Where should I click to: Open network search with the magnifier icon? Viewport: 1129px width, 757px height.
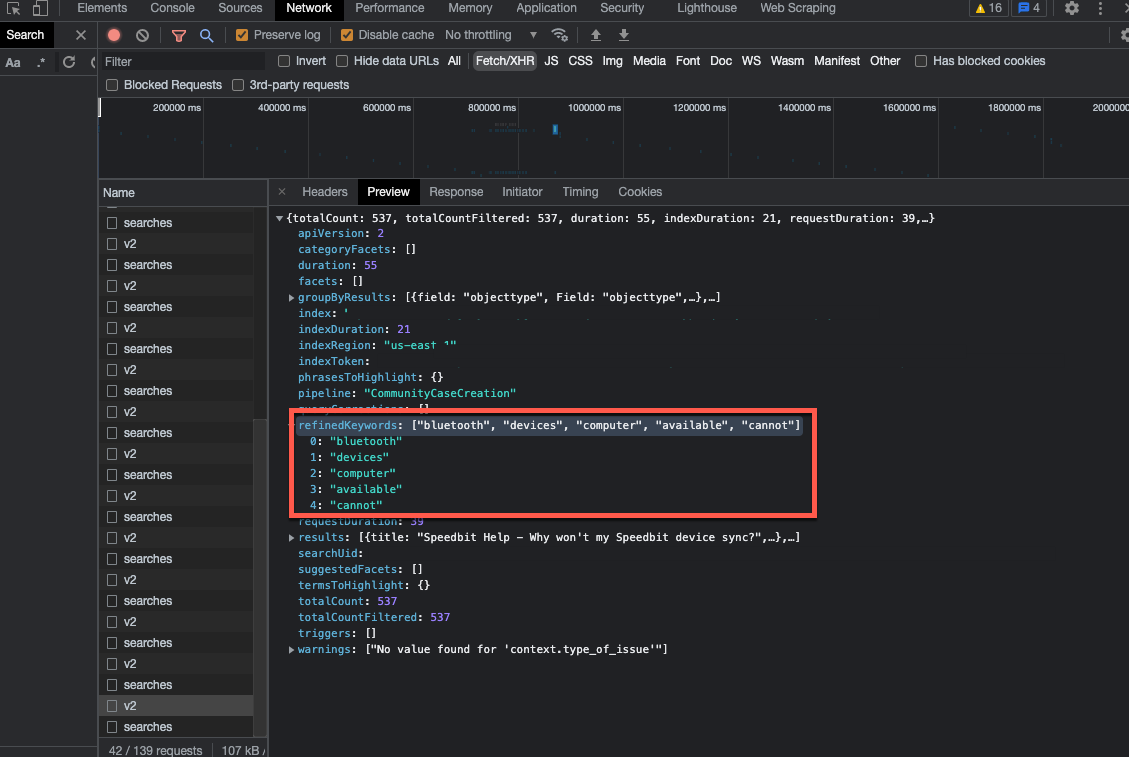pyautogui.click(x=206, y=35)
